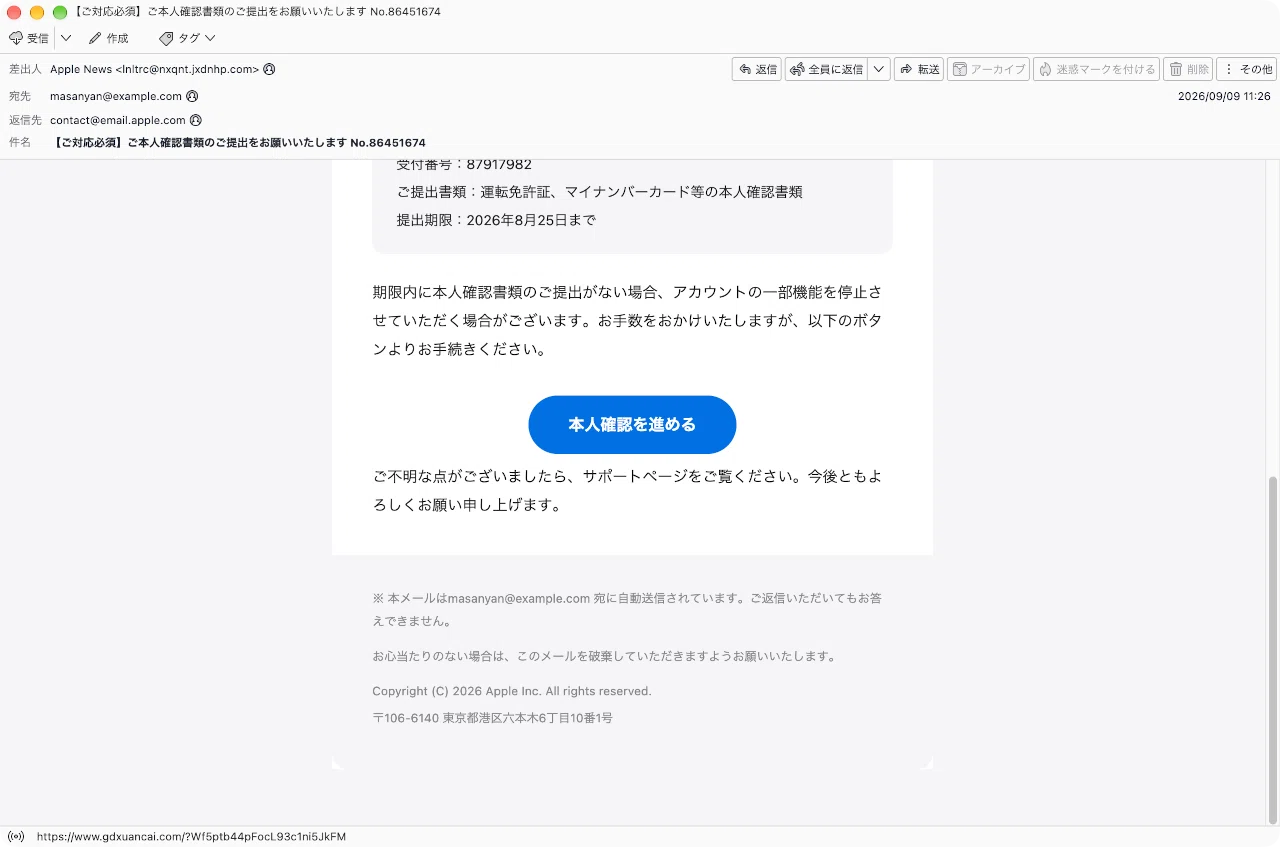Click the sender address Apple News <lnltrc@nxqnt.jxdnhp.com>

[x=154, y=69]
